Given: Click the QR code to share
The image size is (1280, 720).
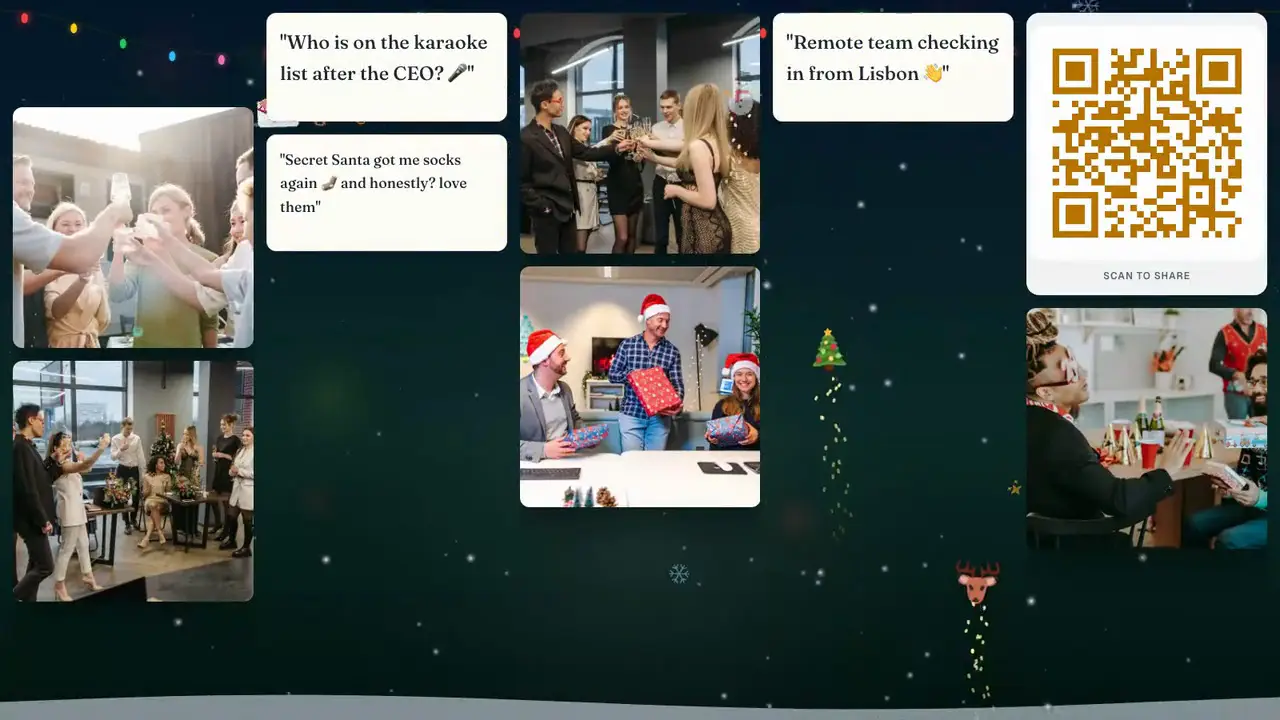Looking at the screenshot, I should click(1146, 142).
